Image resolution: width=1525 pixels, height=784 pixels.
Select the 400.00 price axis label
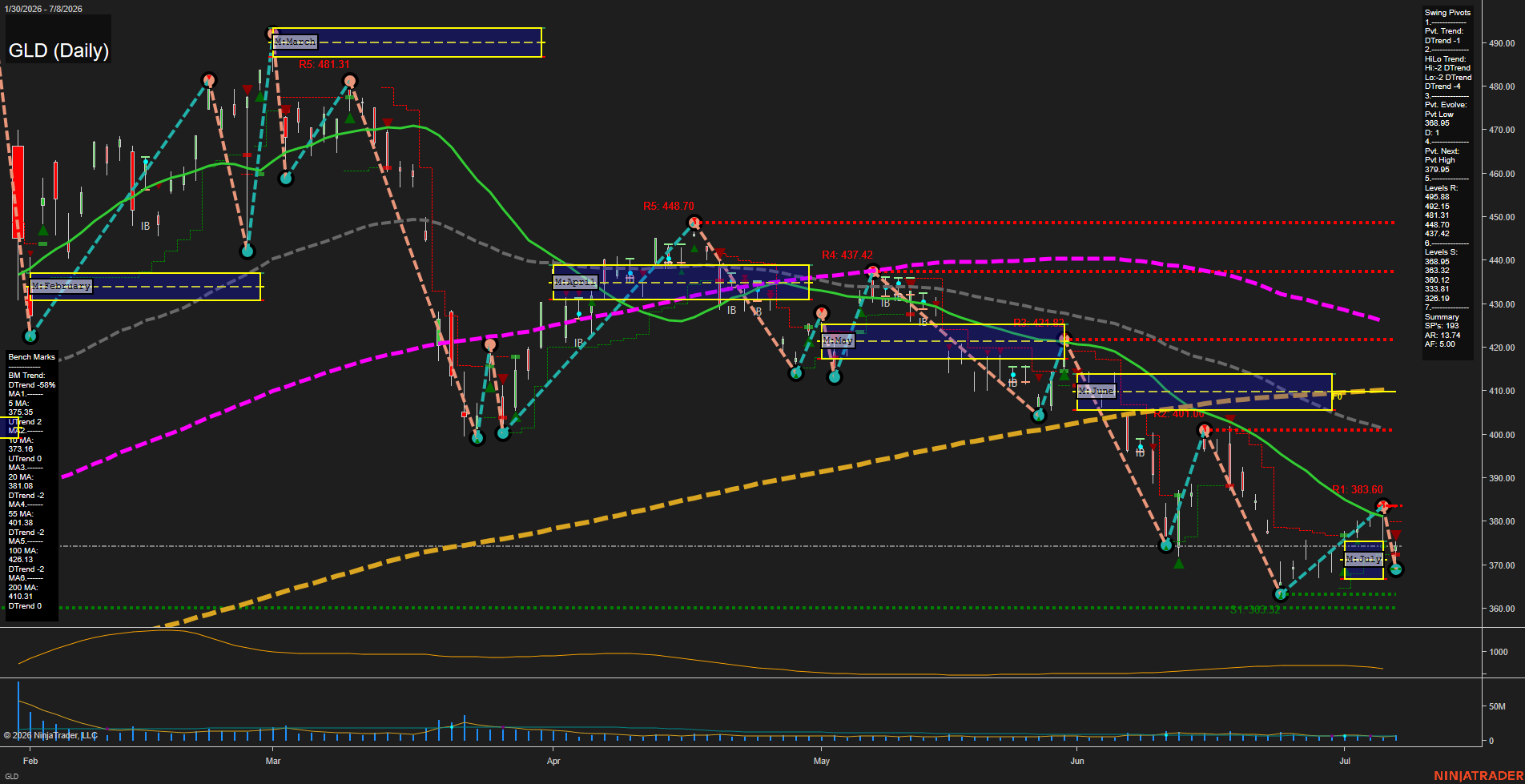click(1502, 435)
